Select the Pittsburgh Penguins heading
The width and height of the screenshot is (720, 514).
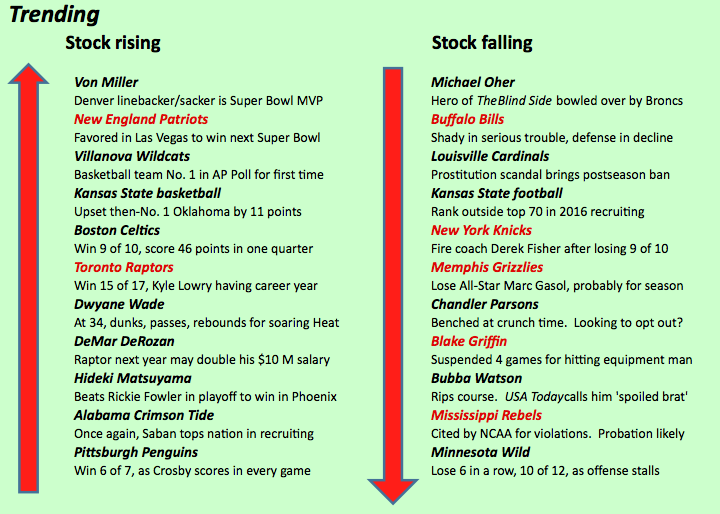[x=136, y=452]
